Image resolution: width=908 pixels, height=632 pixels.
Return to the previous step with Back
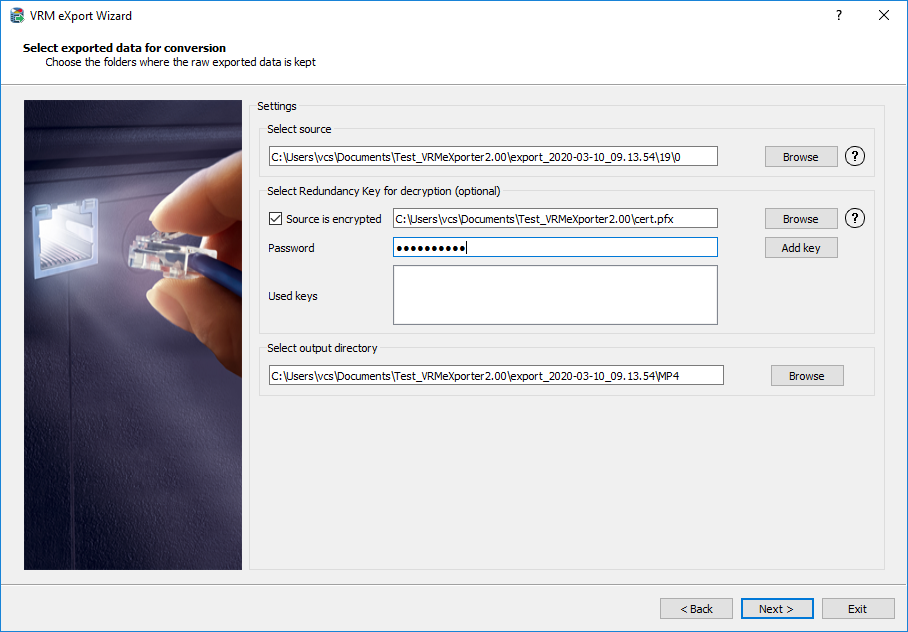(696, 609)
